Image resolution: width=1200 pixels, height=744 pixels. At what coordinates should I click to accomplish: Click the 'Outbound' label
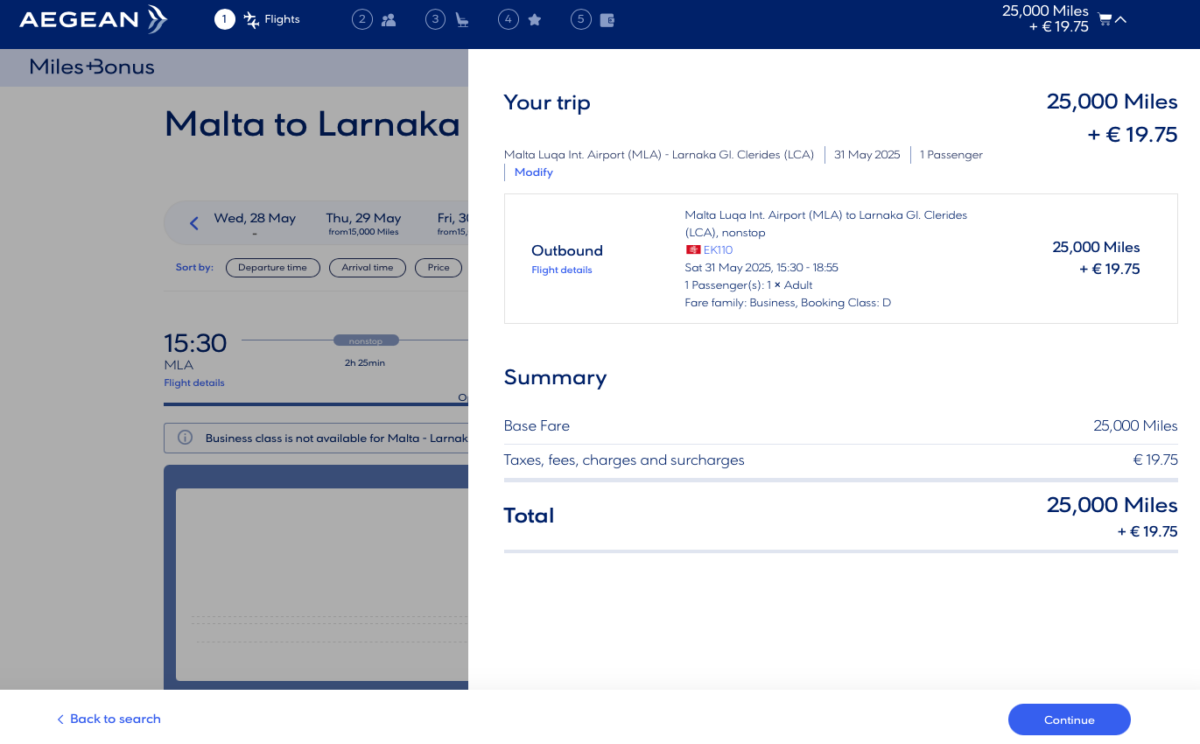click(x=567, y=250)
